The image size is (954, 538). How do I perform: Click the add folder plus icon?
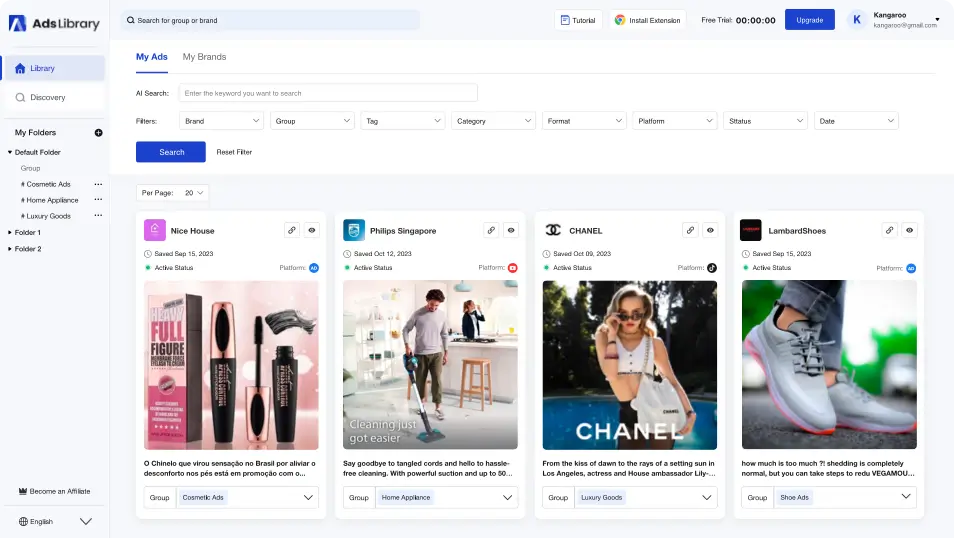98,132
